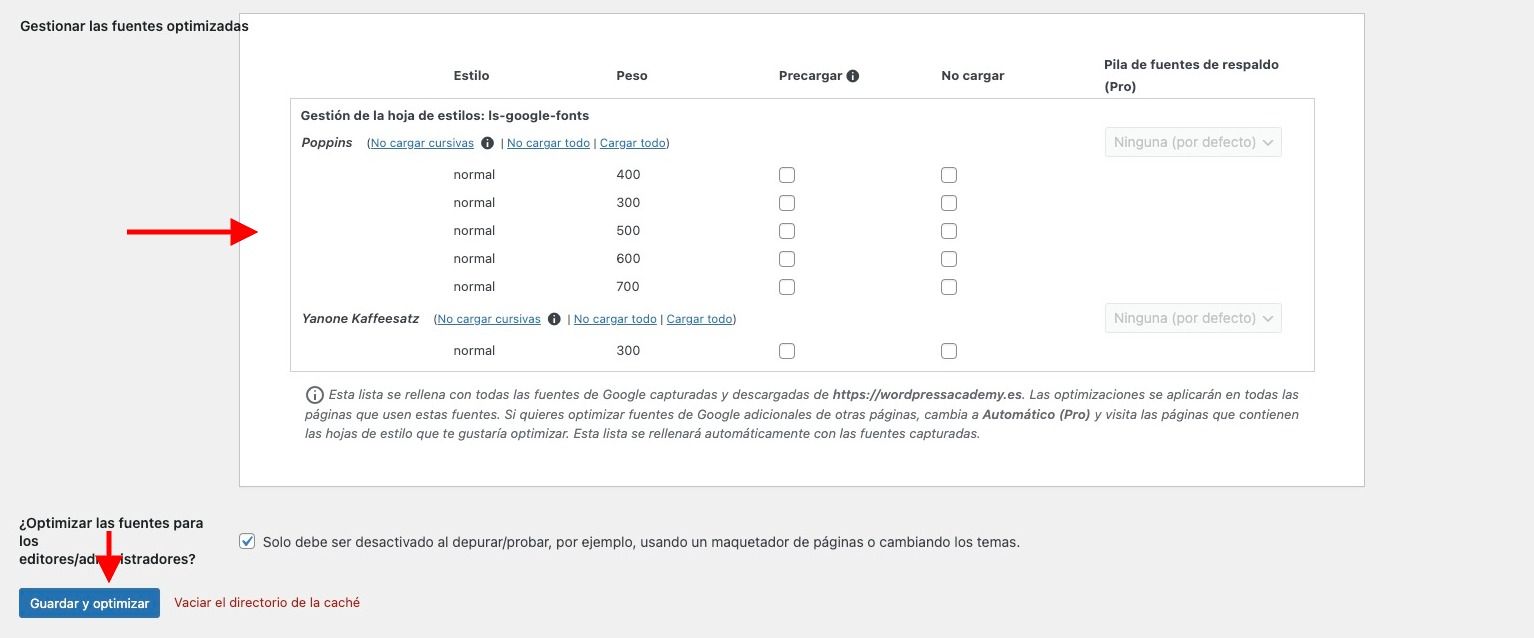This screenshot has height=638, width=1534.
Task: Click the Gestionar las fuentes optimizadas label
Action: pos(134,26)
